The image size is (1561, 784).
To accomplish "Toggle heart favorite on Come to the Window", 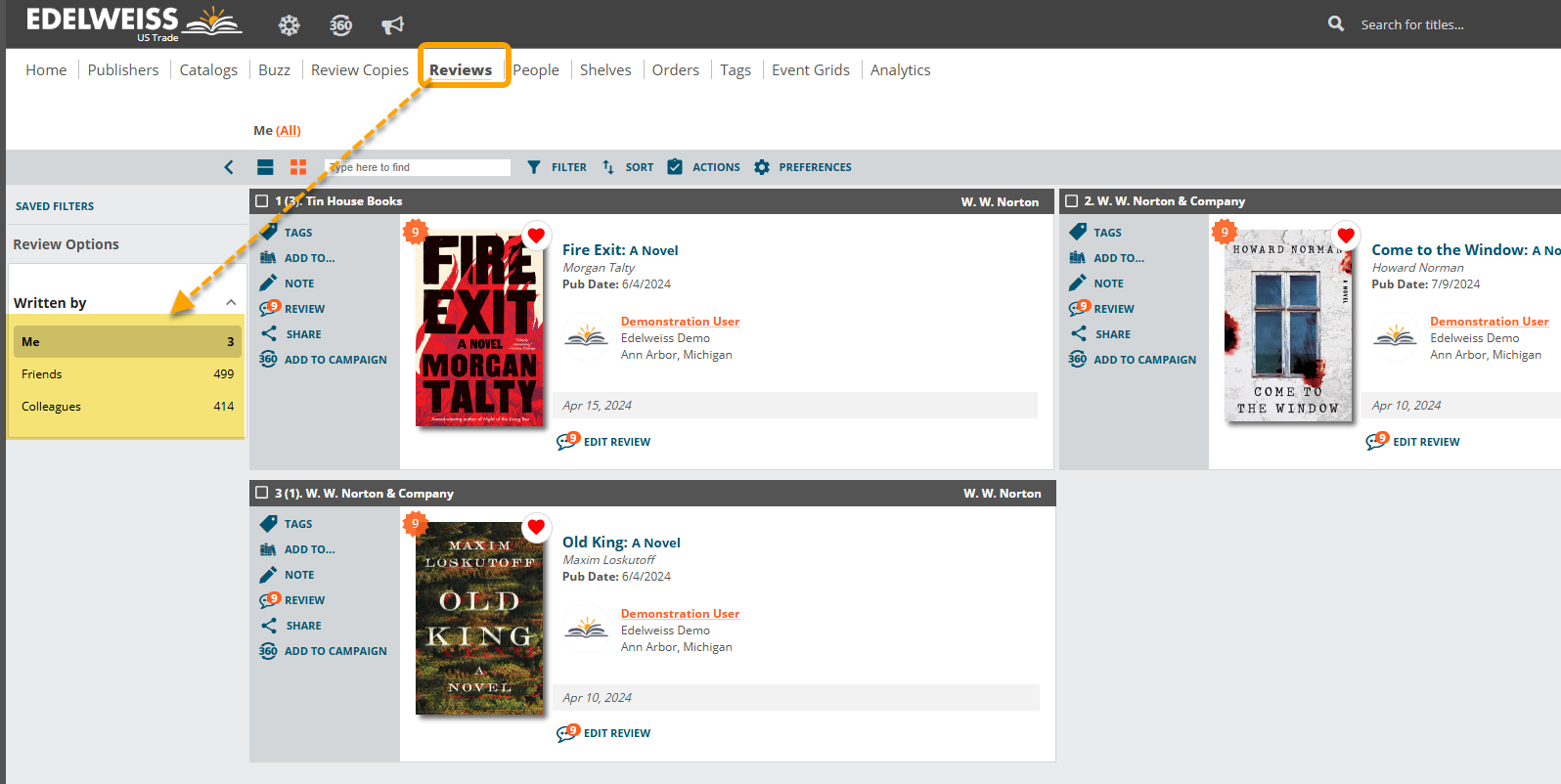I will tap(1346, 235).
